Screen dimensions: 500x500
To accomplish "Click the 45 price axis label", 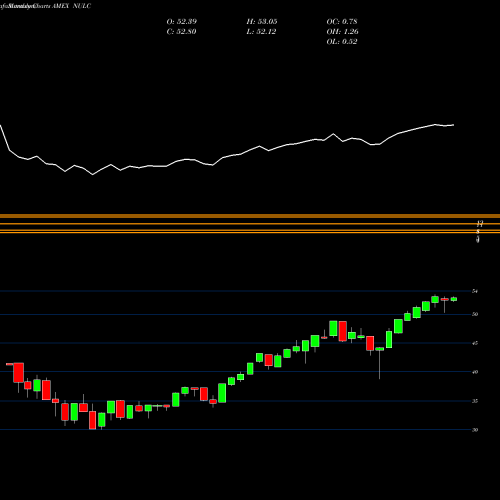I will coord(475,343).
